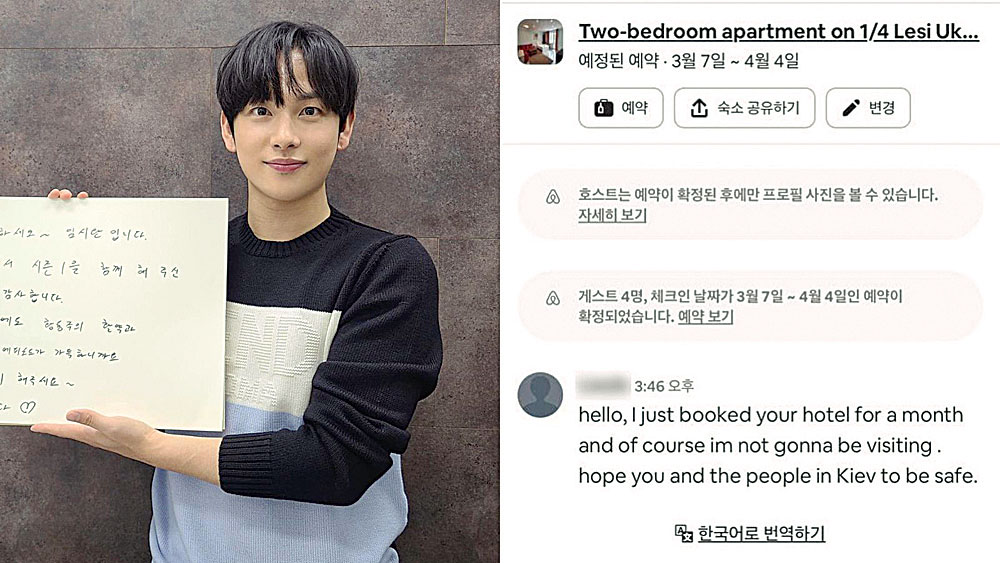
Task: Click Airbnb logo icon in profile photo notice
Action: (553, 197)
